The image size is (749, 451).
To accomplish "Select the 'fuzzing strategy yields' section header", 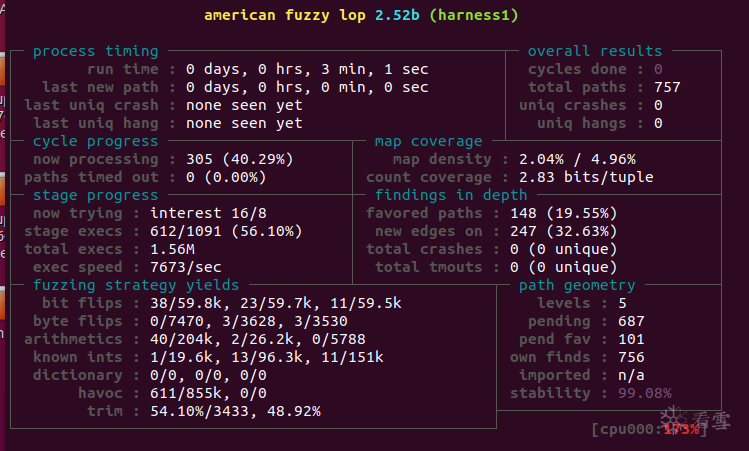I will [x=136, y=285].
